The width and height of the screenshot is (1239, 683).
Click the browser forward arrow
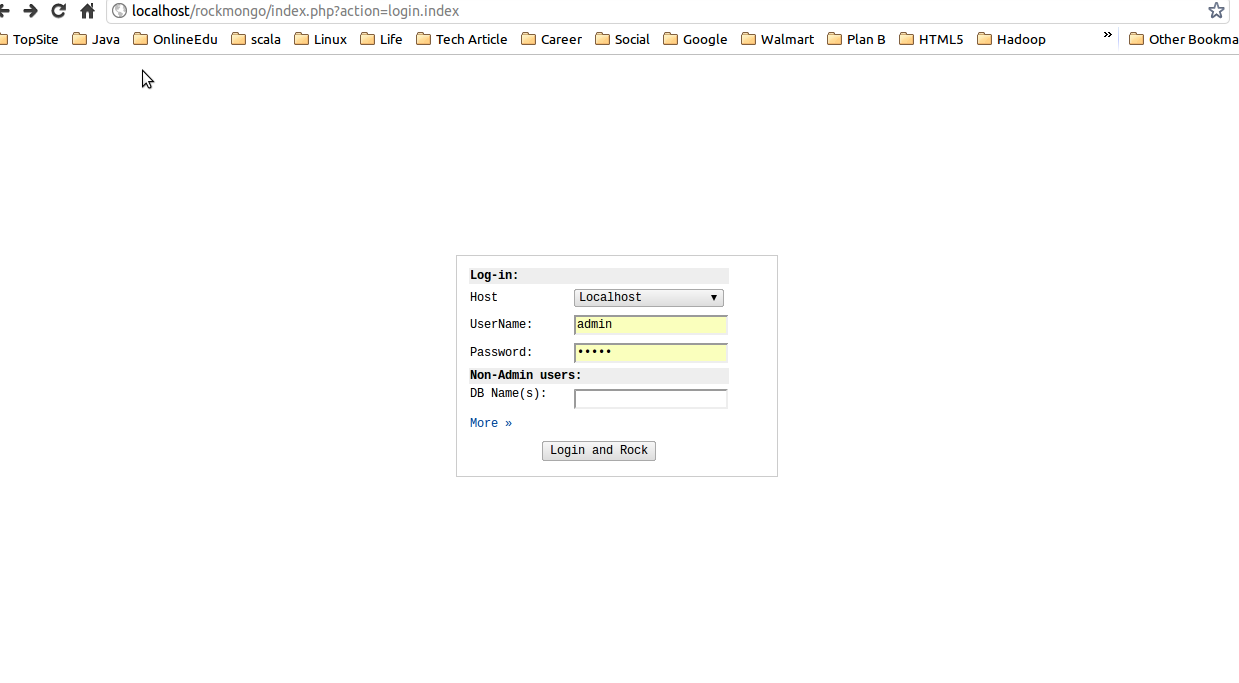[x=30, y=11]
